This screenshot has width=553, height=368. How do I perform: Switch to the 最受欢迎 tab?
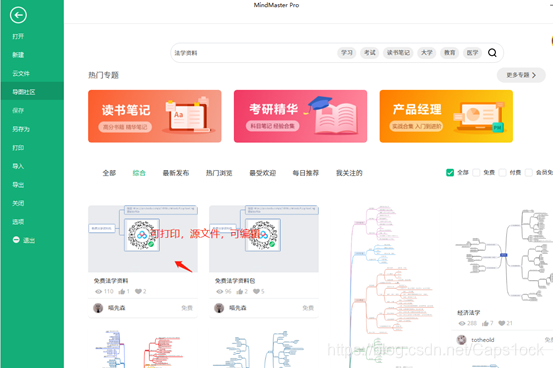[x=262, y=173]
